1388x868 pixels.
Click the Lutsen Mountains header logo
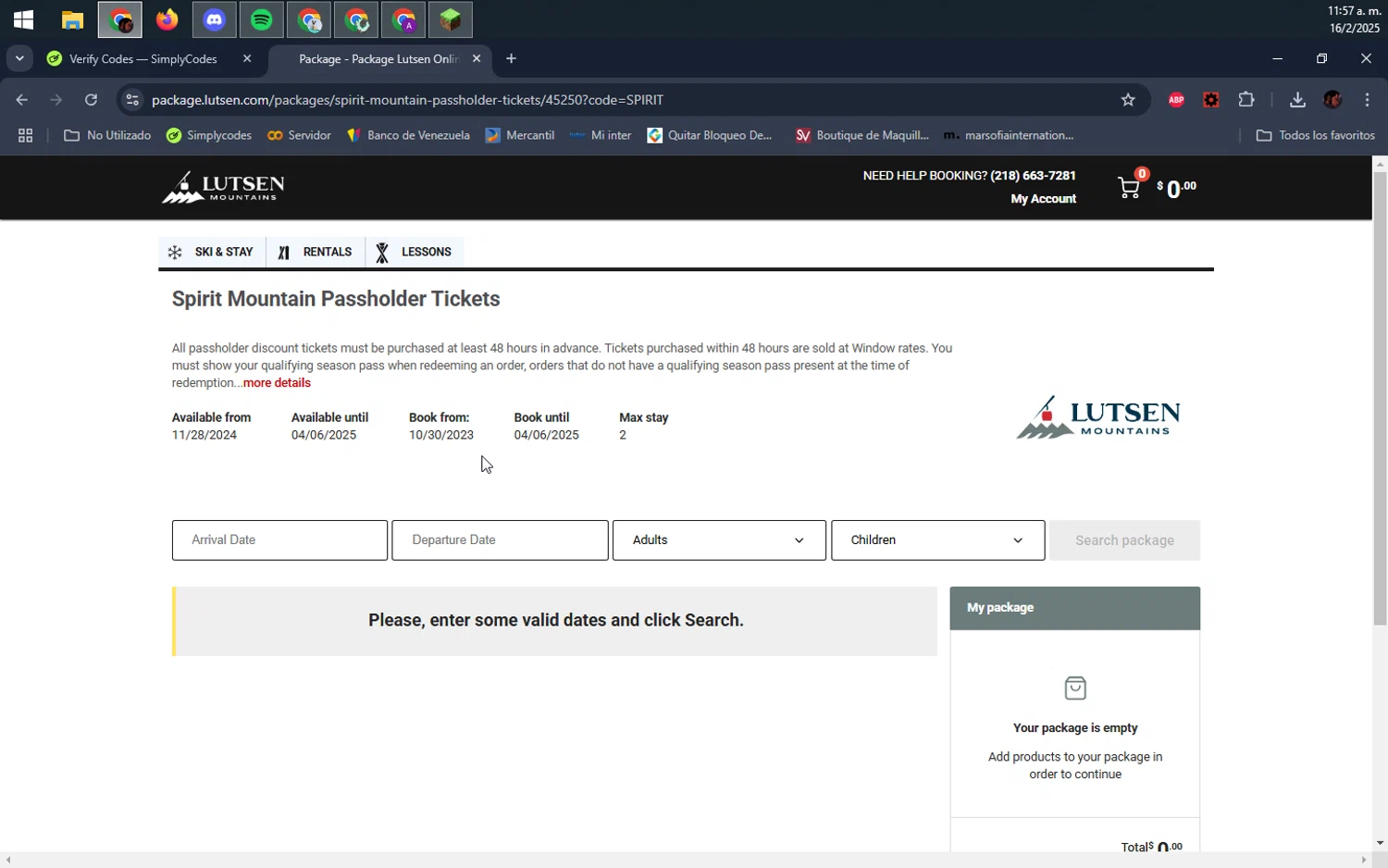pos(223,187)
